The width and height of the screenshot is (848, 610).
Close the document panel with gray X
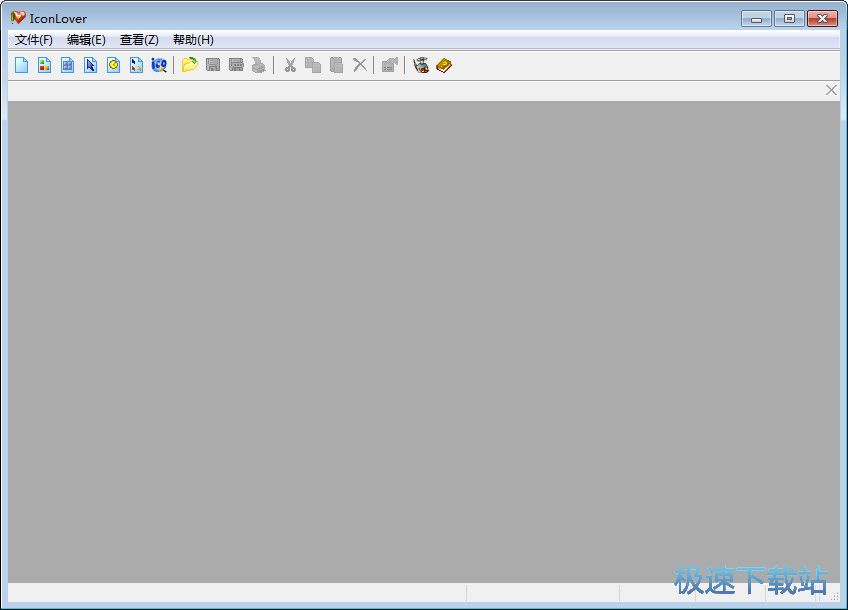click(x=831, y=90)
